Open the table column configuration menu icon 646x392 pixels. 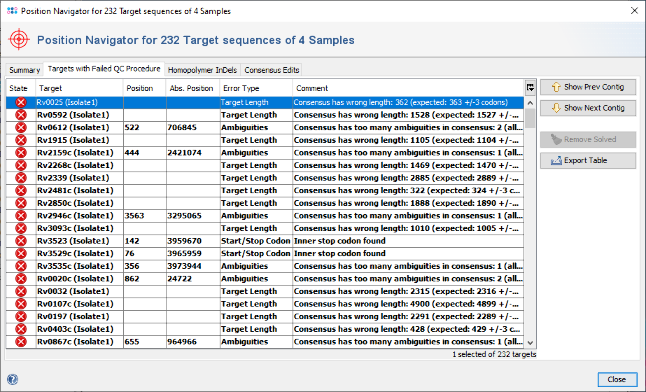(x=530, y=87)
